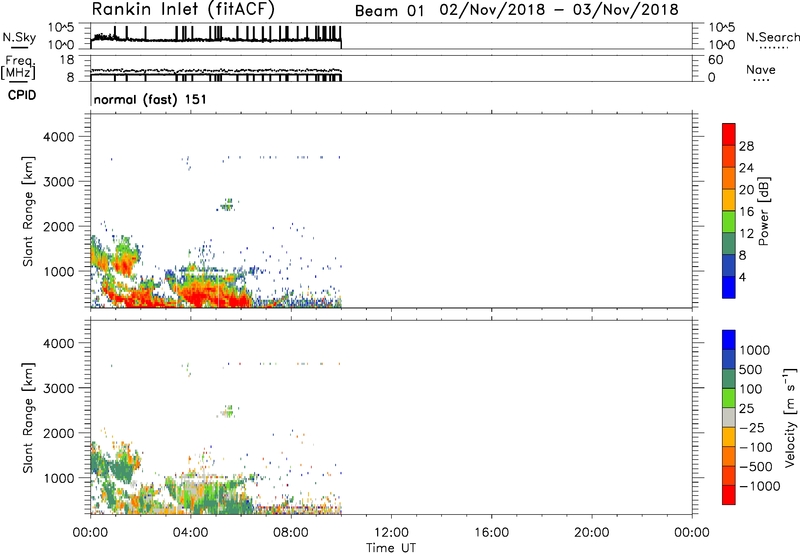
Task: Click the 'Velocity [m s-1]' colorbar label
Action: coord(790,417)
